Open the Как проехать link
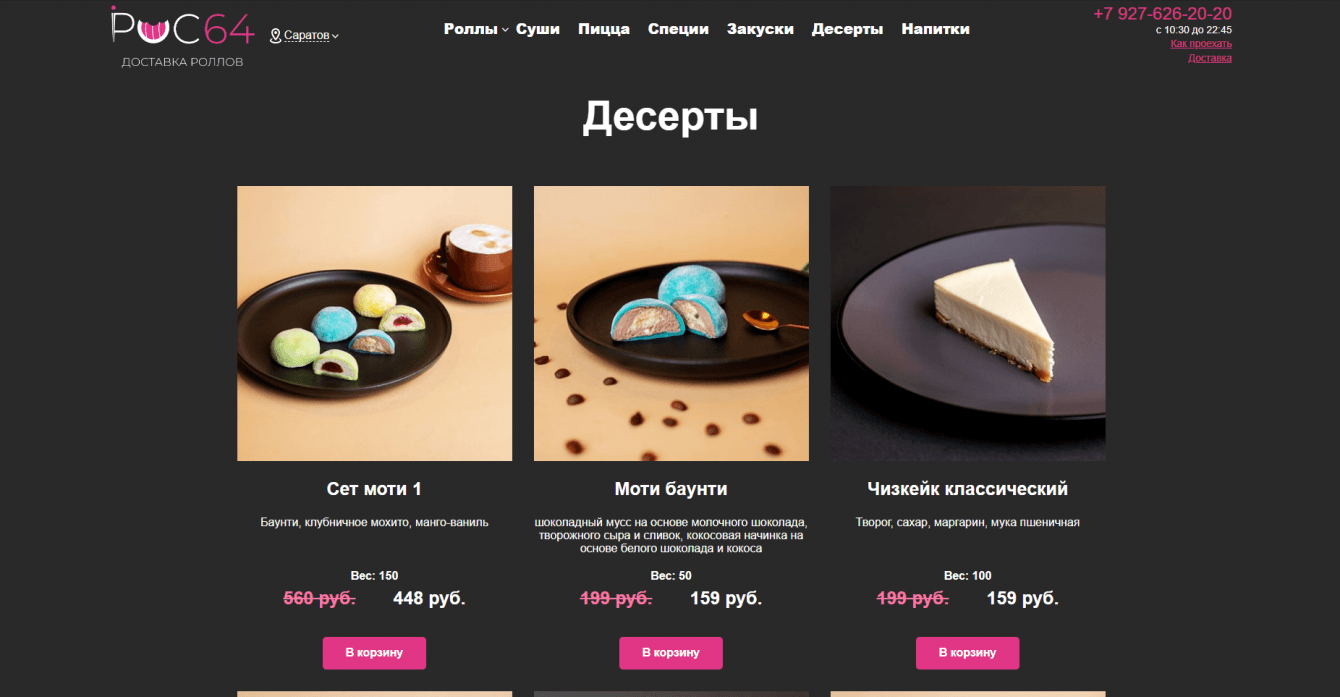1340x697 pixels. point(1201,44)
